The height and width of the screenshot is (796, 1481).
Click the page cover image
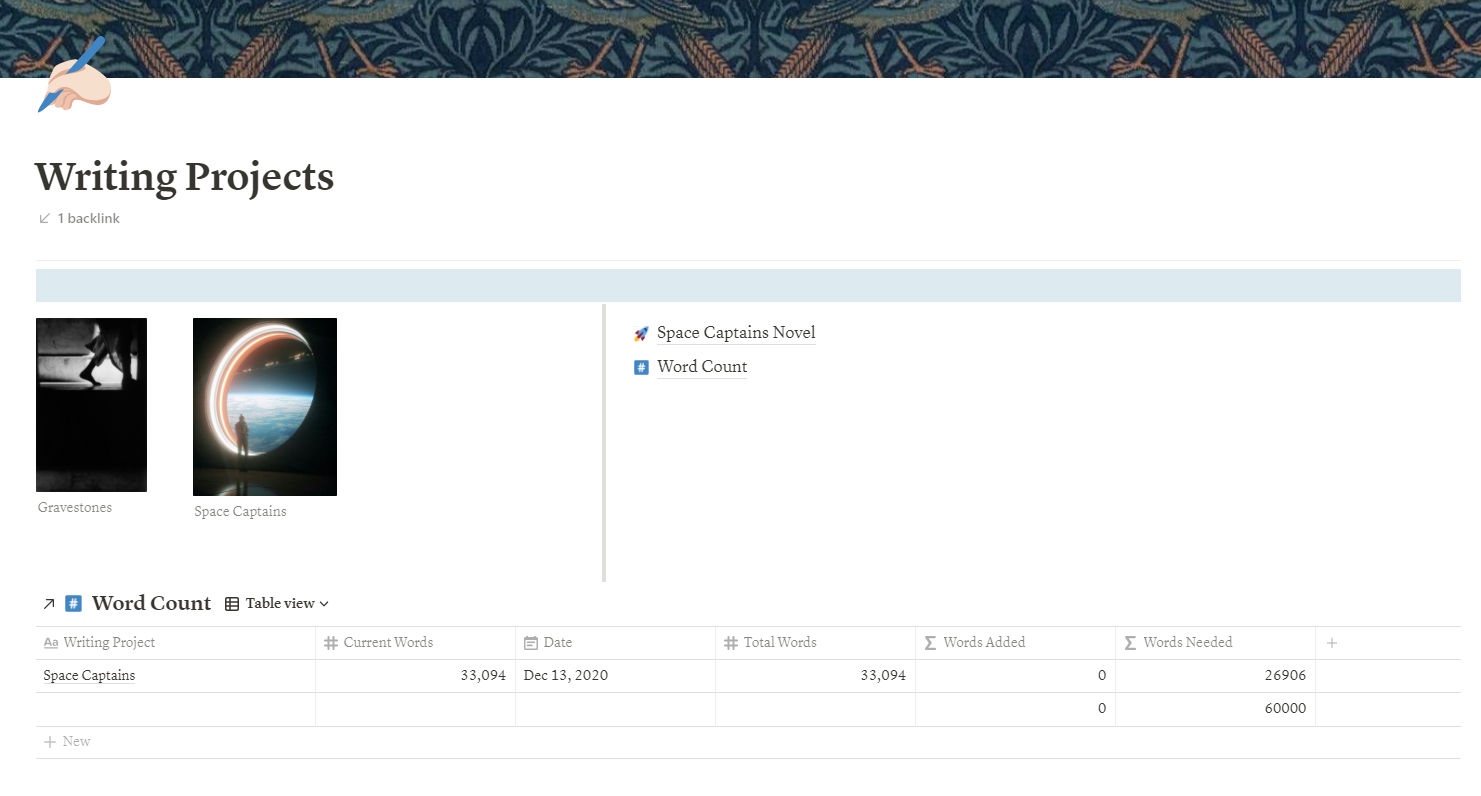[x=740, y=38]
